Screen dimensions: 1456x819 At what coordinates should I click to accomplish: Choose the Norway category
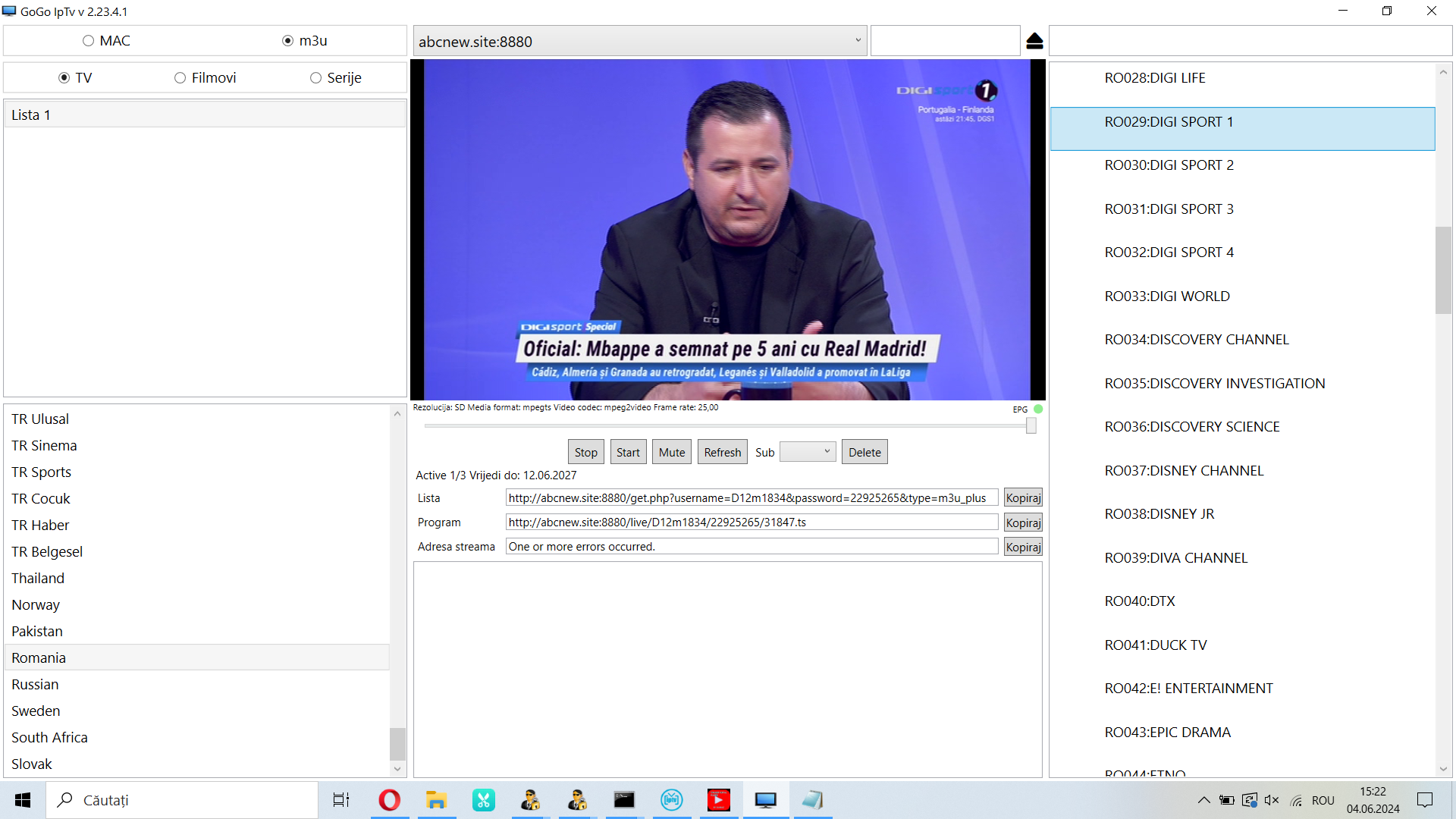pos(197,604)
